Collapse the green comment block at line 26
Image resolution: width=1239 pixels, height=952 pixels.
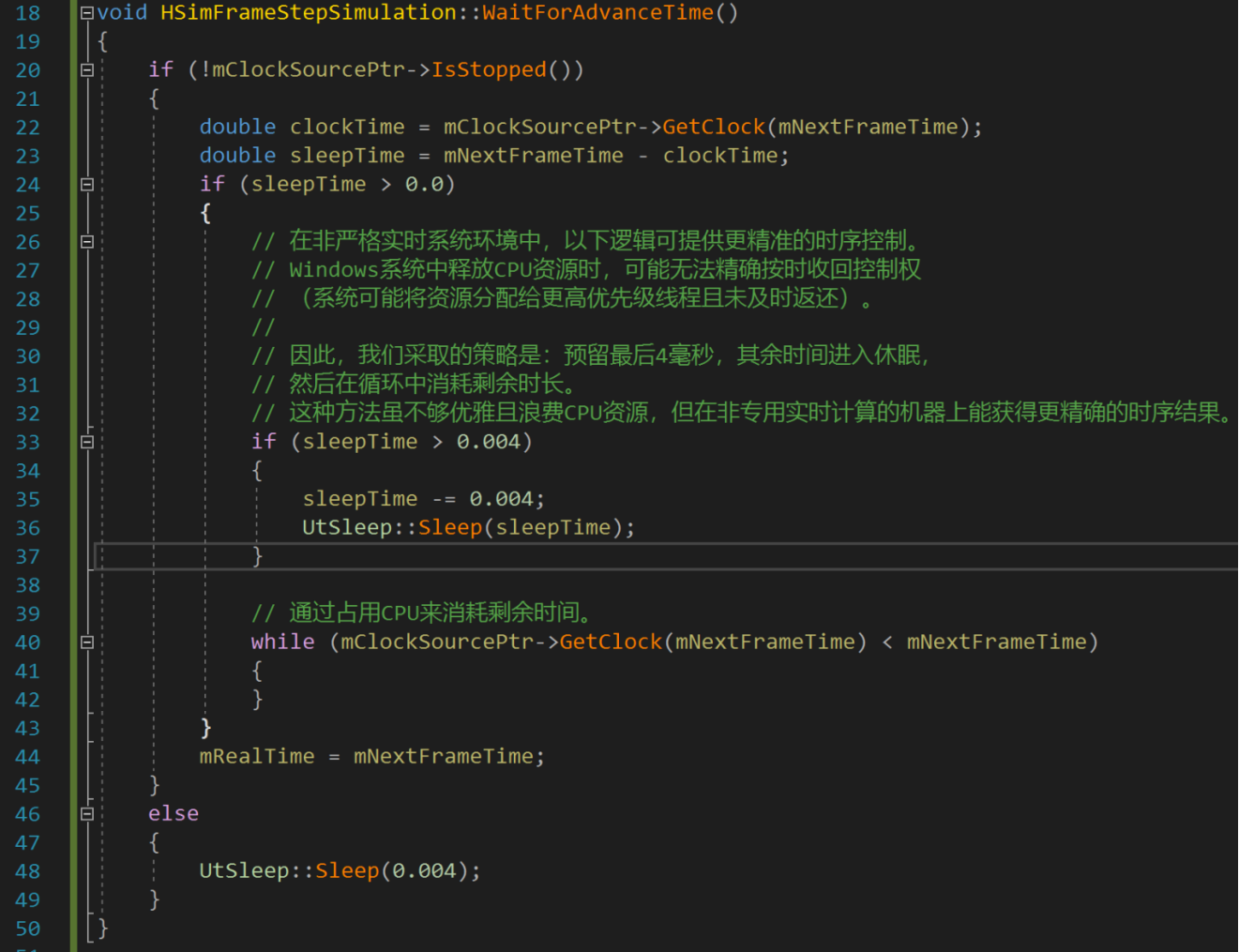point(87,242)
